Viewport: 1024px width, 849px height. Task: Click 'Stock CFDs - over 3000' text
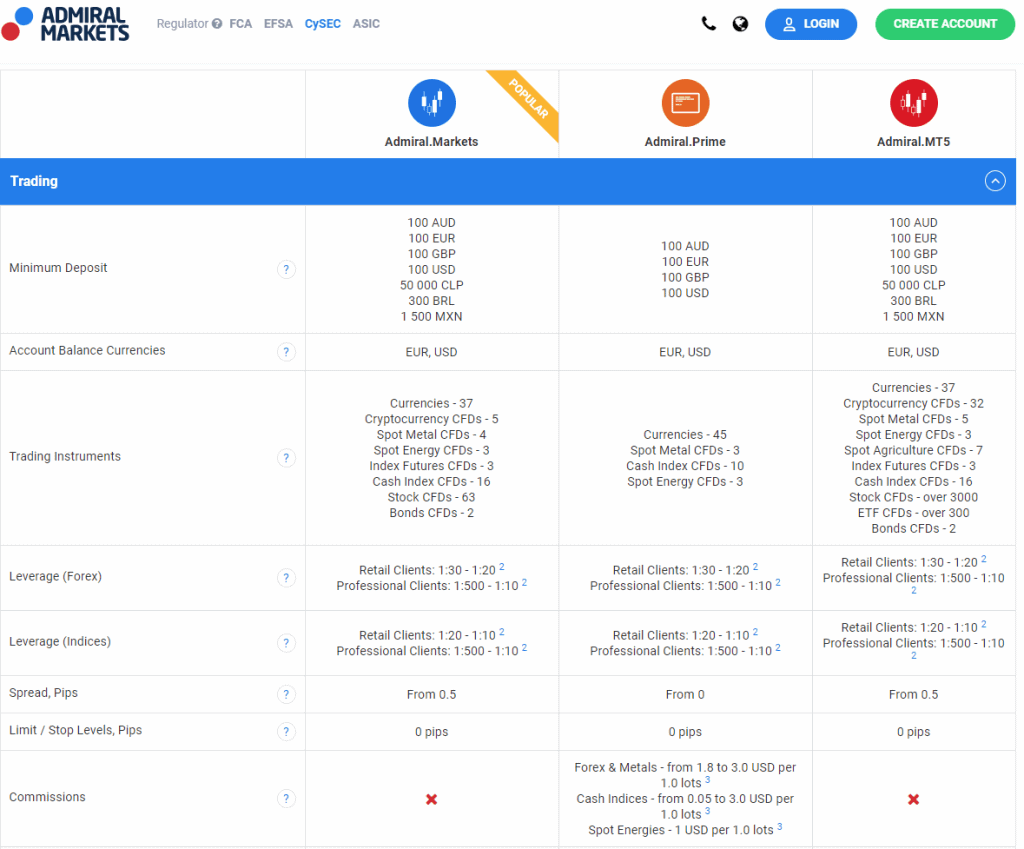(914, 498)
